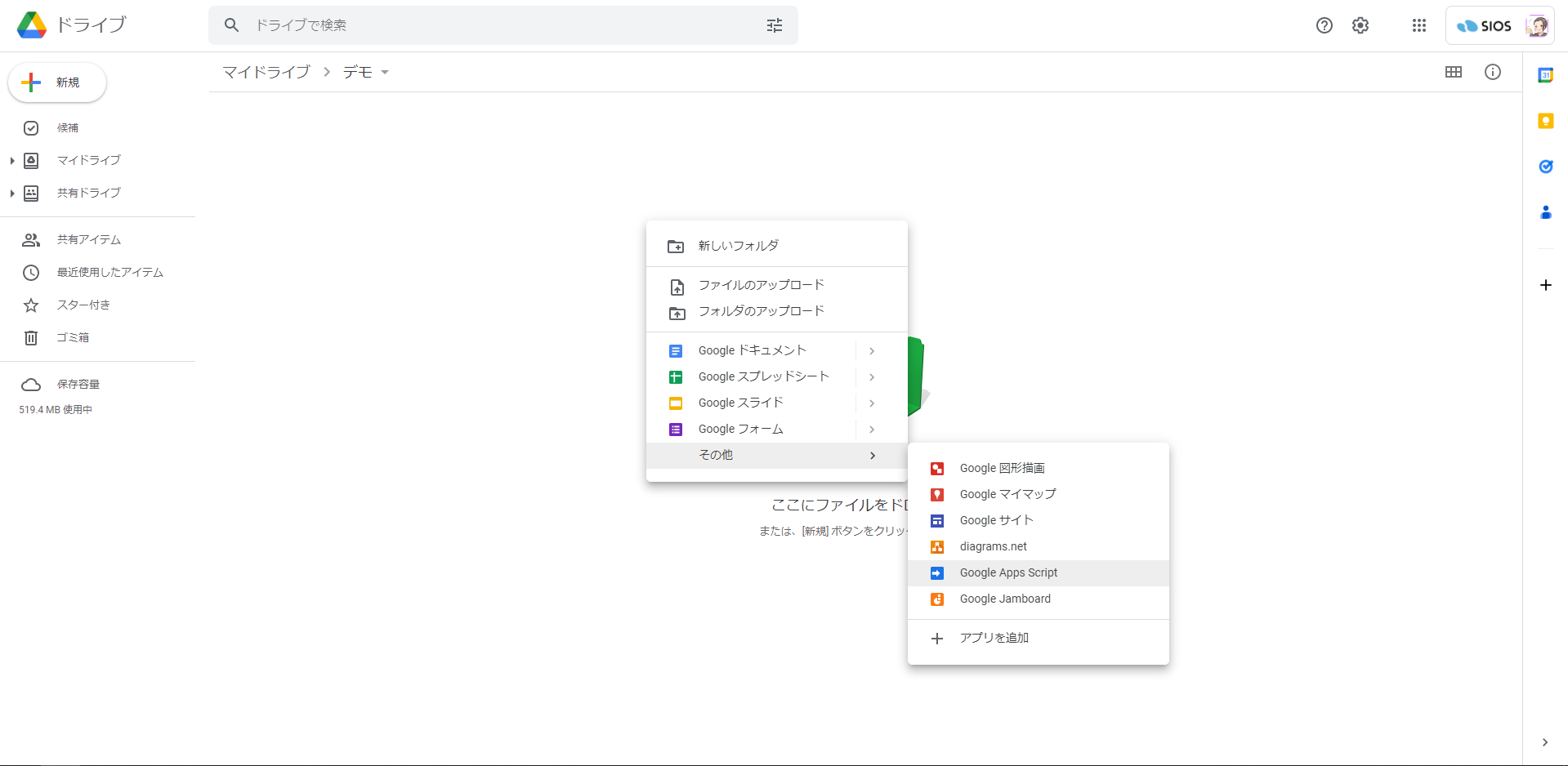1568x766 pixels.
Task: Click the plus add-ons icon in side panel
Action: point(1546,285)
